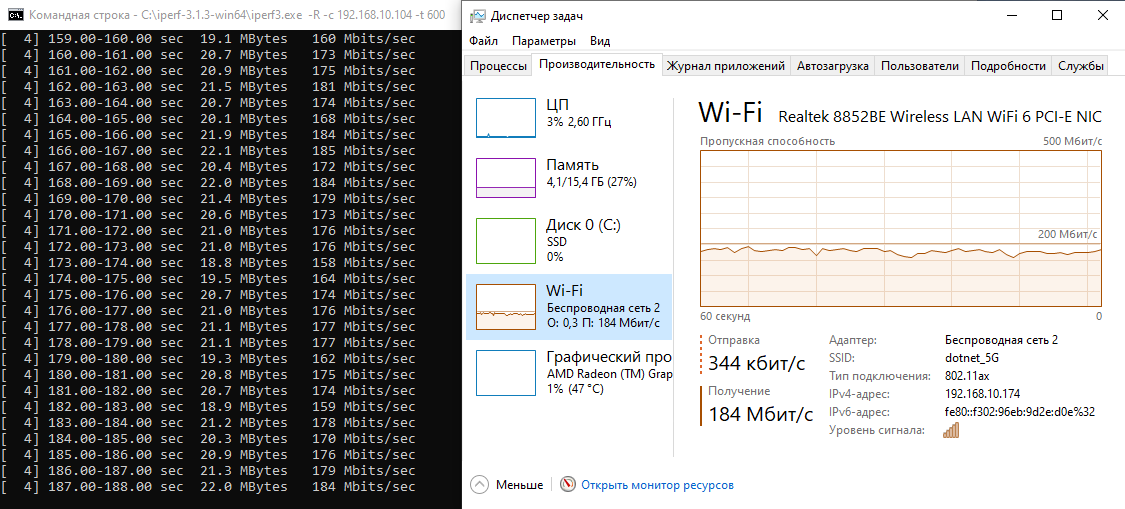
Task: Click the Диспетчер задач window title text
Action: [537, 15]
